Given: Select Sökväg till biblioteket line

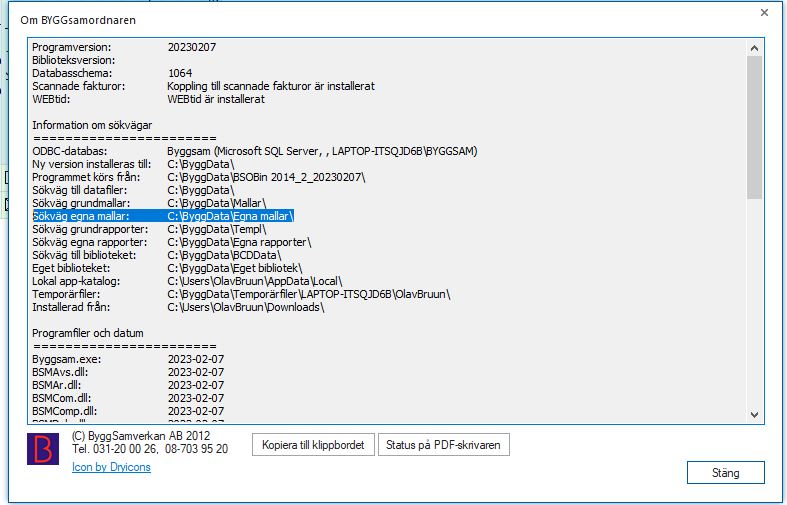Looking at the screenshot, I should pos(157,256).
